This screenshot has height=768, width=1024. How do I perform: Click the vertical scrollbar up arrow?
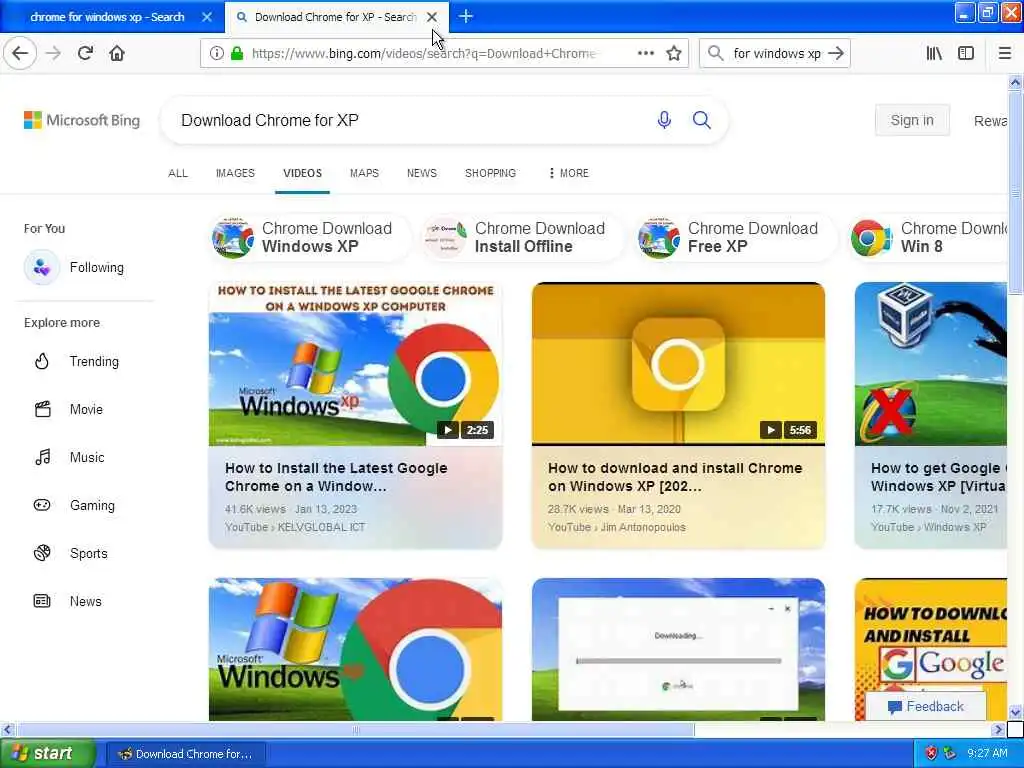tap(1015, 82)
